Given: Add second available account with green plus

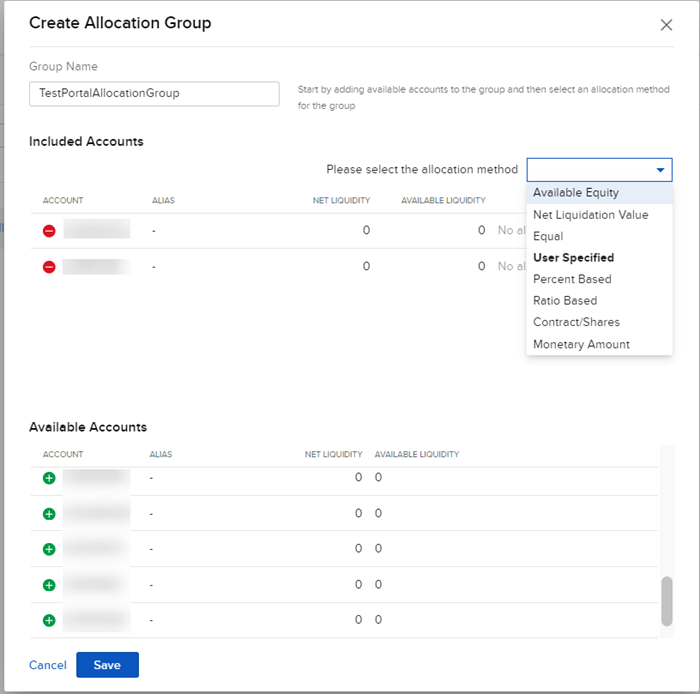Looking at the screenshot, I should pyautogui.click(x=49, y=514).
